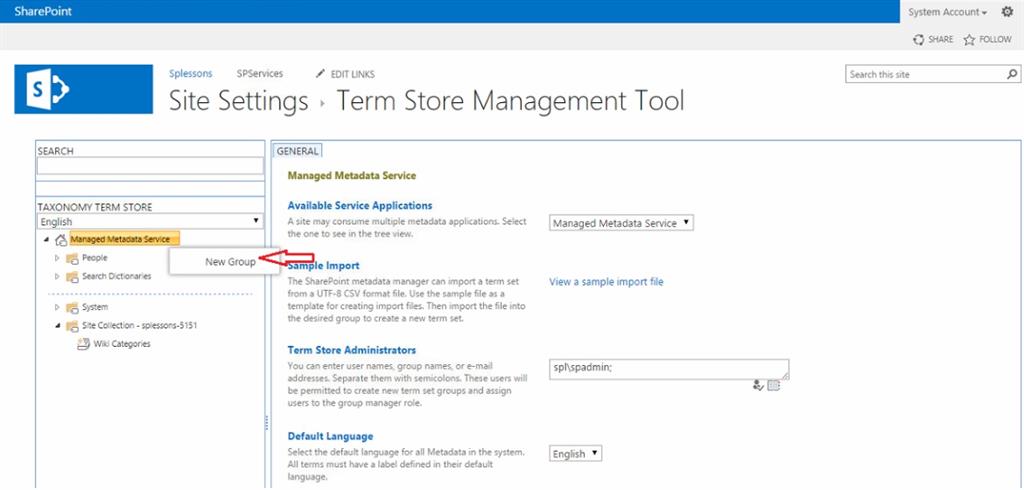Select the GENERAL tab
1024x490 pixels.
(x=297, y=151)
